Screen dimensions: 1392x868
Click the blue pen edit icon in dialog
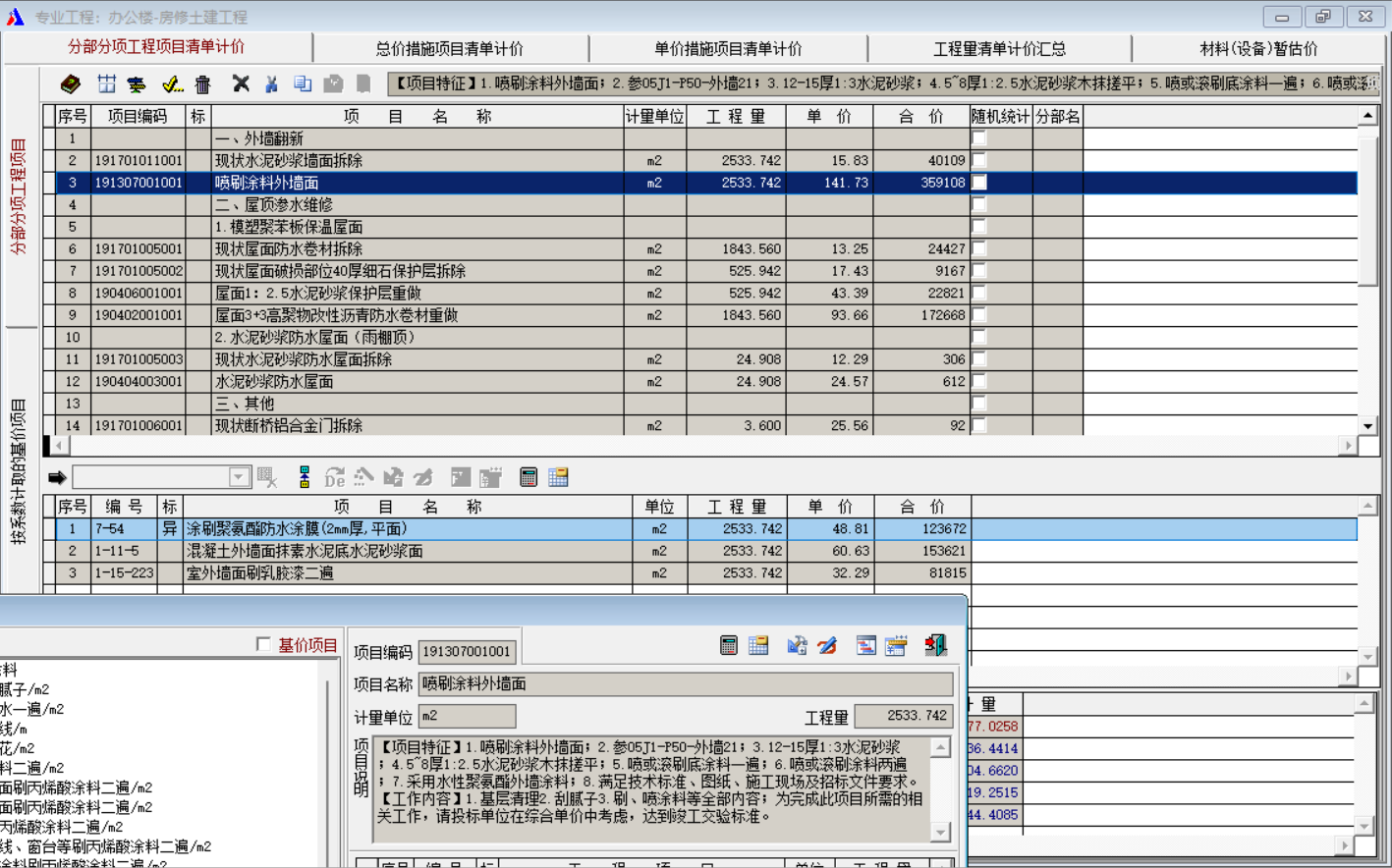click(x=827, y=645)
